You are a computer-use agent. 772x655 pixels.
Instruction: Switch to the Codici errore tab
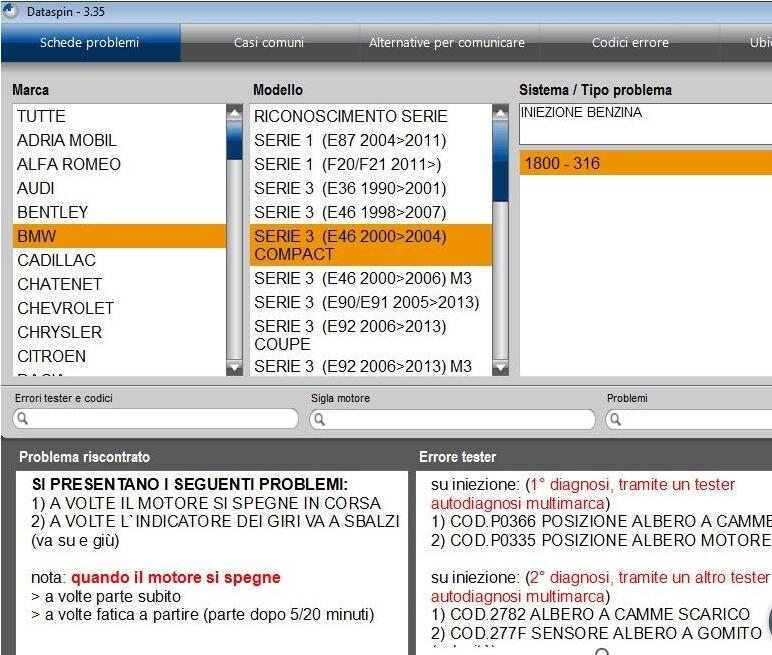(630, 43)
